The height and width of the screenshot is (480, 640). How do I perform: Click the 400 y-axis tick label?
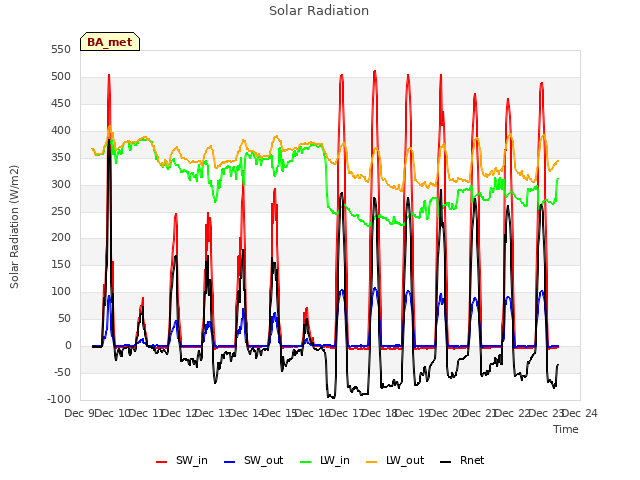pyautogui.click(x=61, y=130)
